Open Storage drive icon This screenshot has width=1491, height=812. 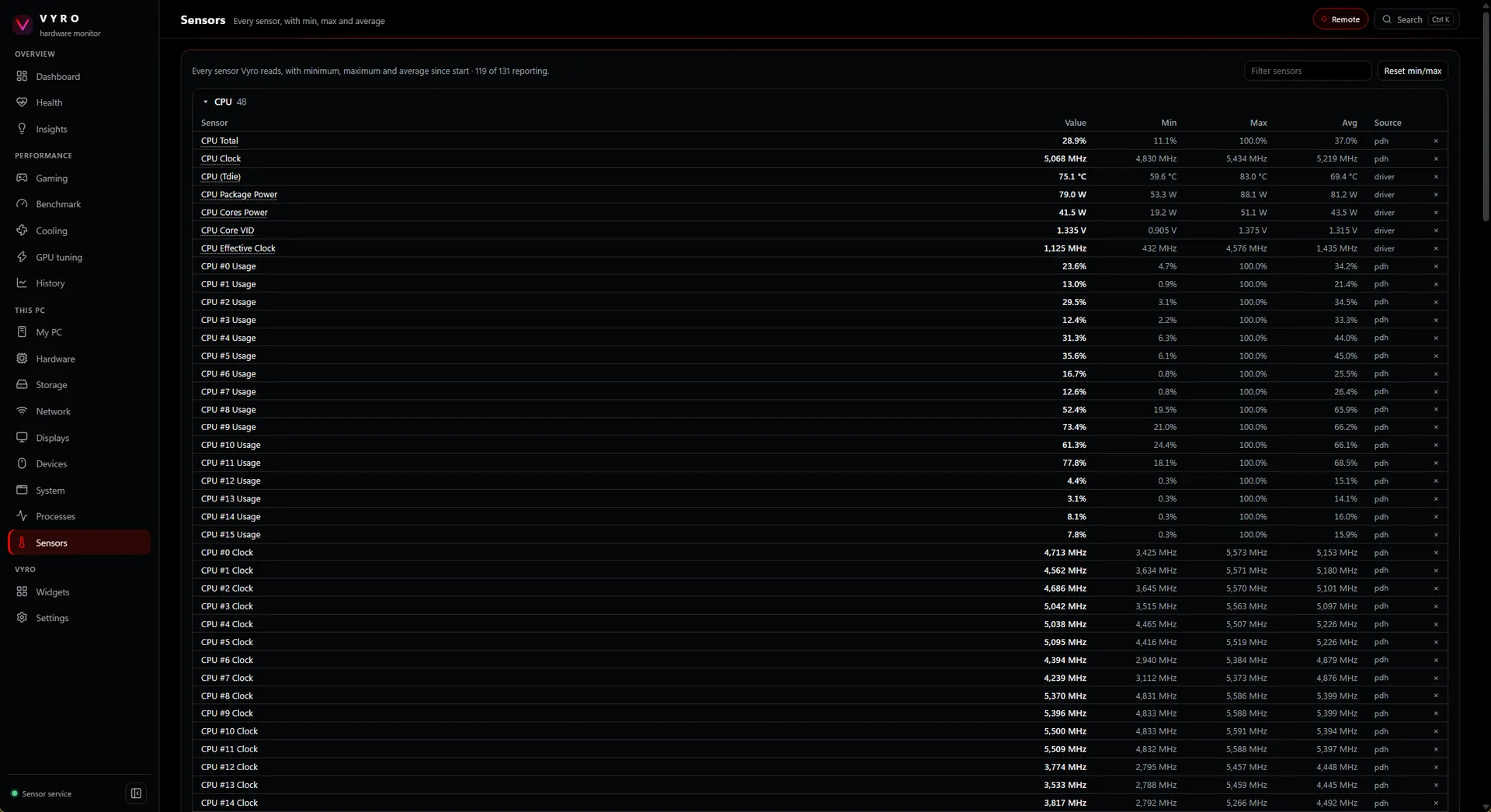click(x=22, y=384)
